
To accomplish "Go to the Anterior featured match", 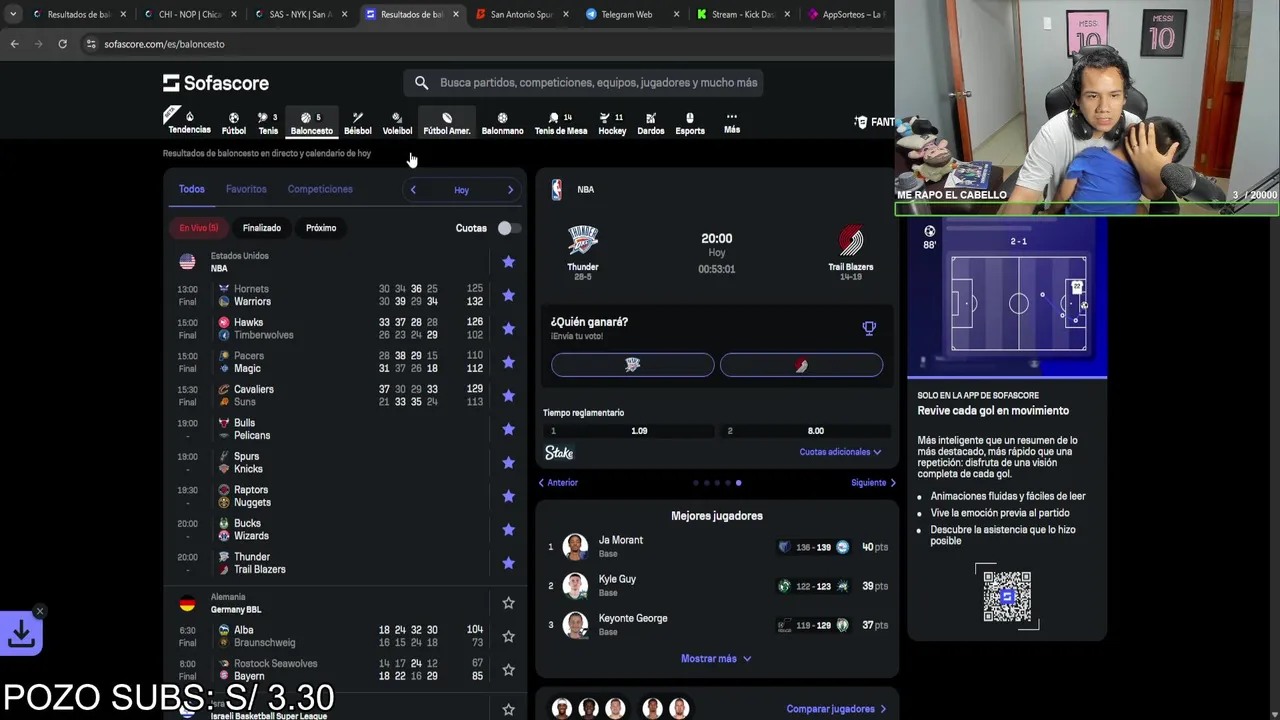I will 558,483.
